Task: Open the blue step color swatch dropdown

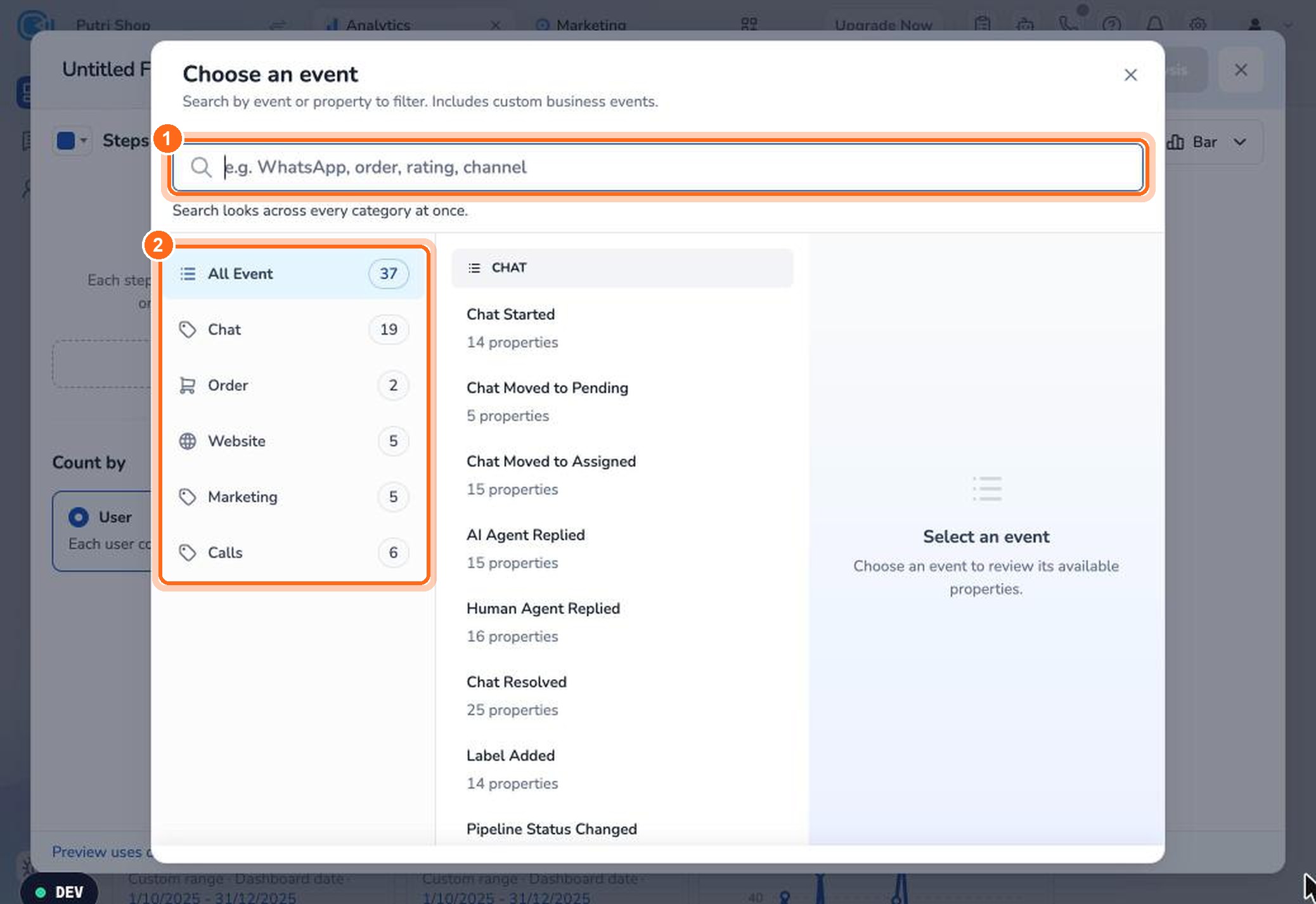Action: click(x=72, y=141)
